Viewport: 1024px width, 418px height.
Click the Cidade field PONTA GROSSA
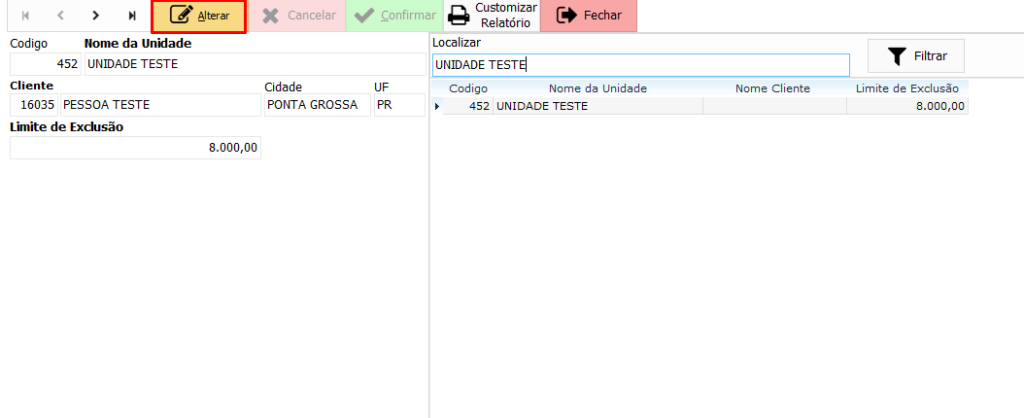[x=316, y=105]
